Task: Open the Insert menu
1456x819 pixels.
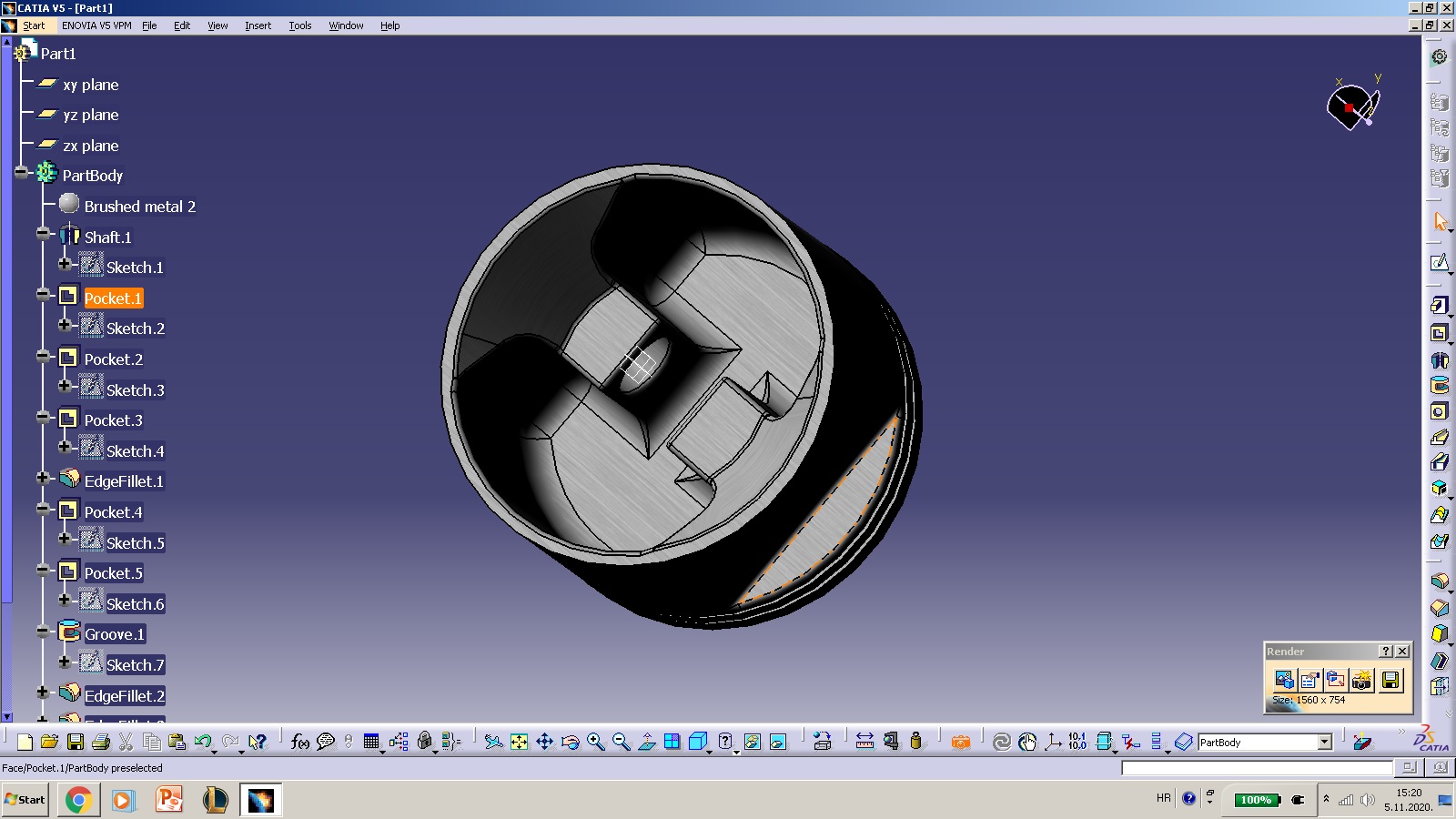Action: 258,25
